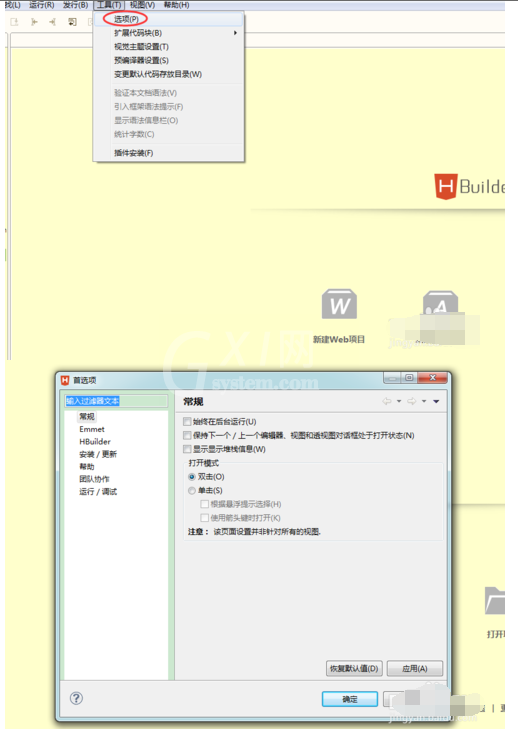
Task: Select the 双击(O) radio button
Action: [192, 477]
